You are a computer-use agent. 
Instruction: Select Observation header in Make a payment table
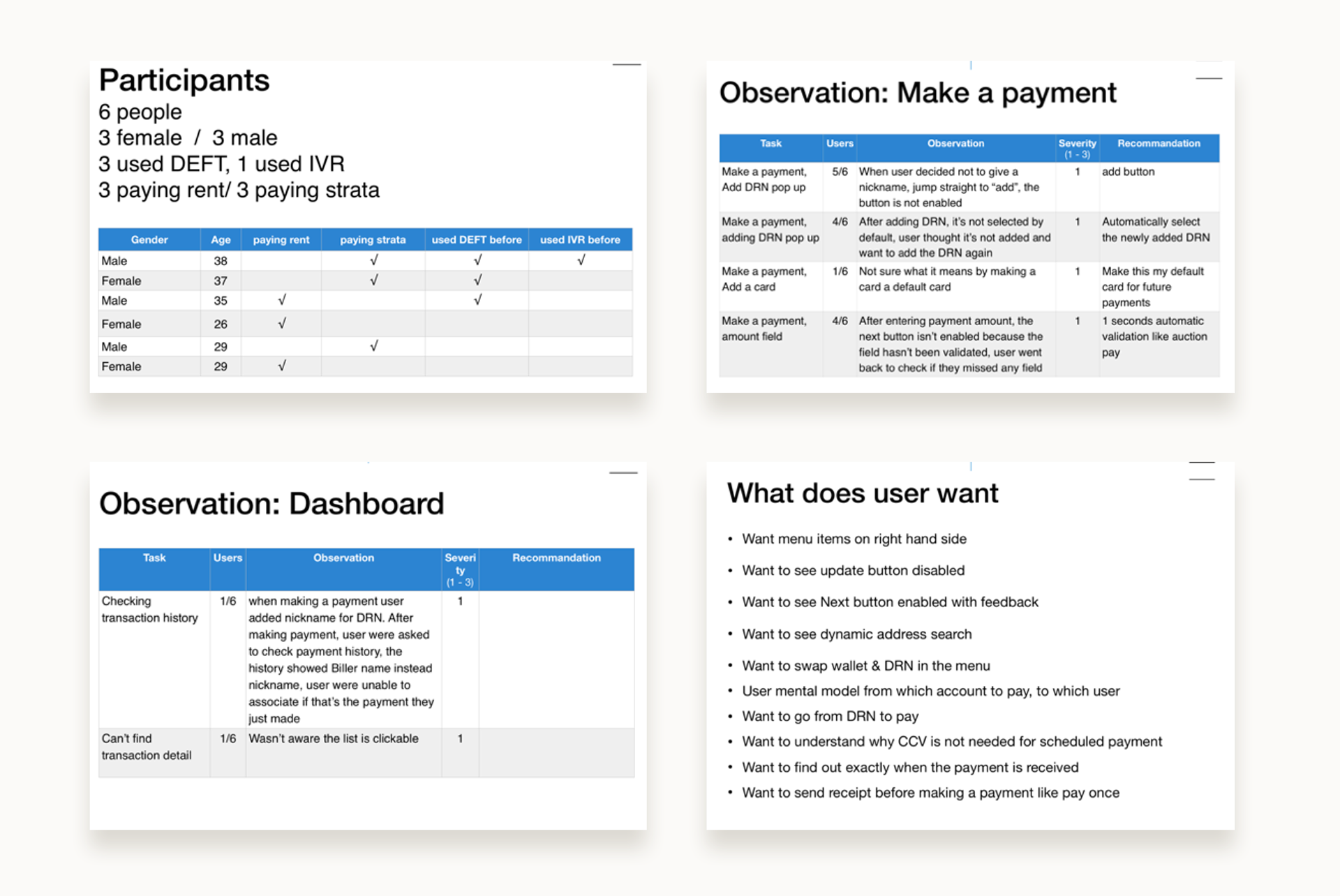[x=955, y=148]
